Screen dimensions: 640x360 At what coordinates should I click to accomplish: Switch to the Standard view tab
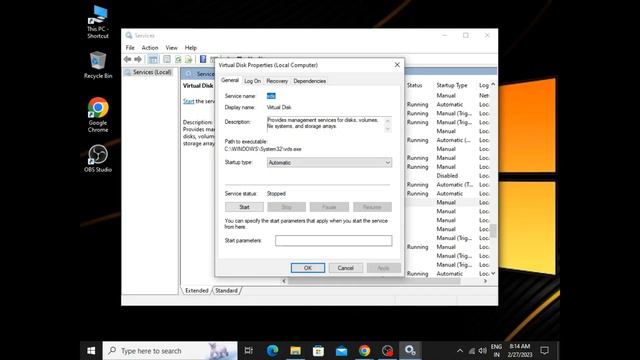tap(227, 291)
